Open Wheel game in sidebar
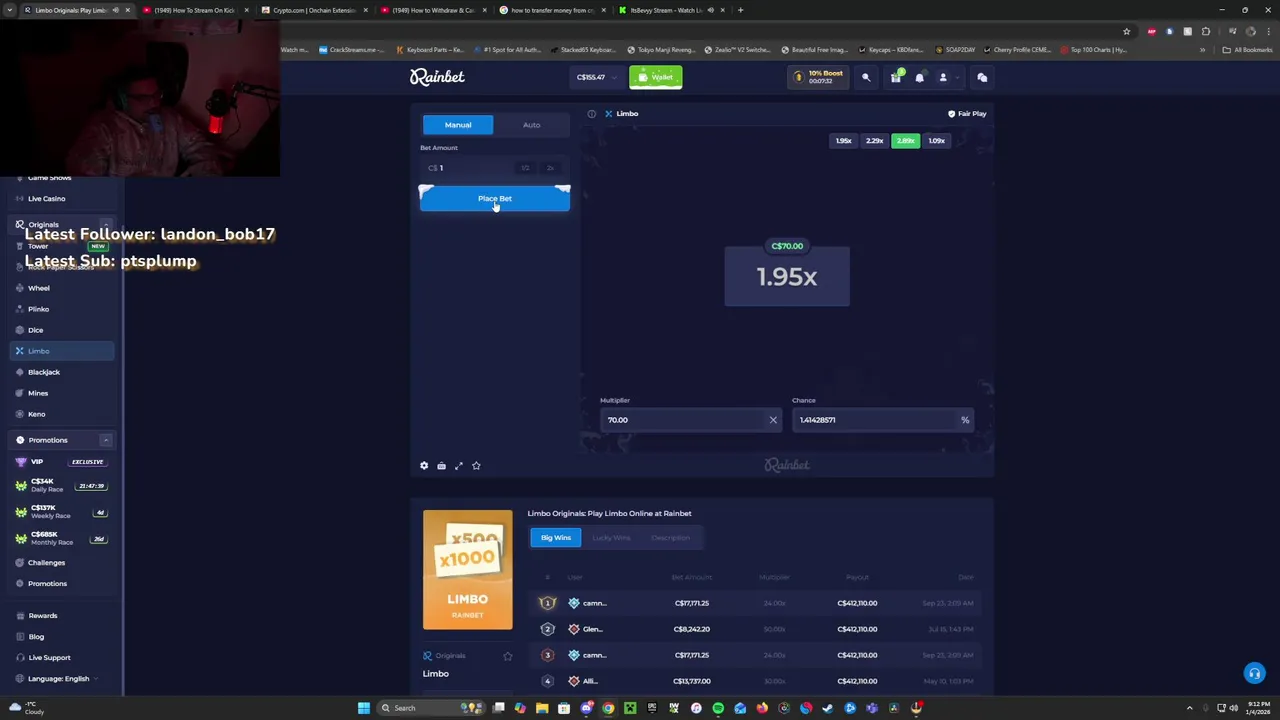This screenshot has height=720, width=1280. click(39, 288)
